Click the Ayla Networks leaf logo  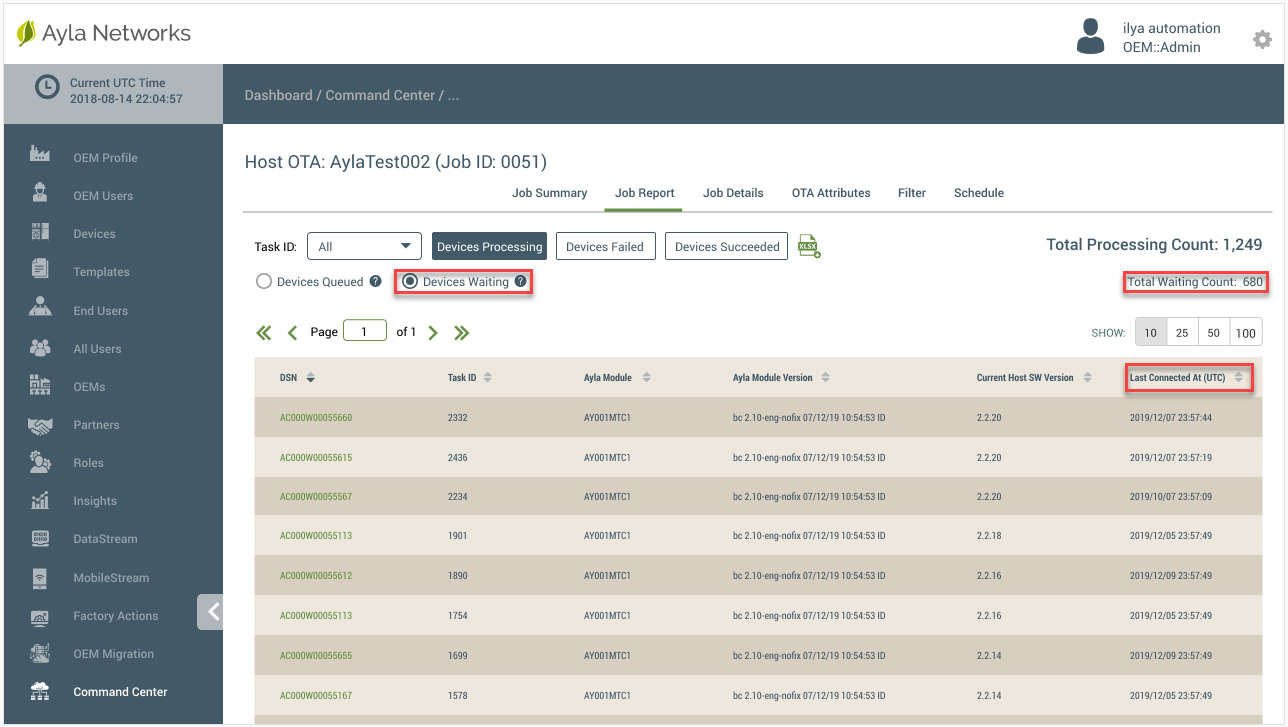(26, 33)
